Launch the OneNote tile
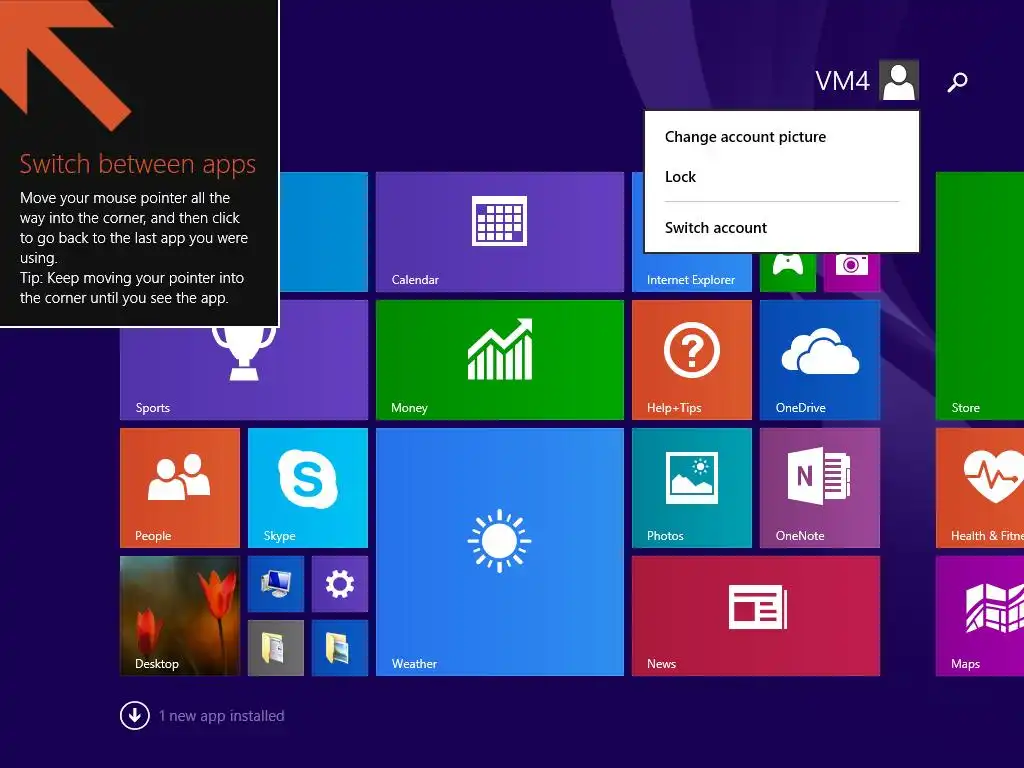 pos(820,488)
